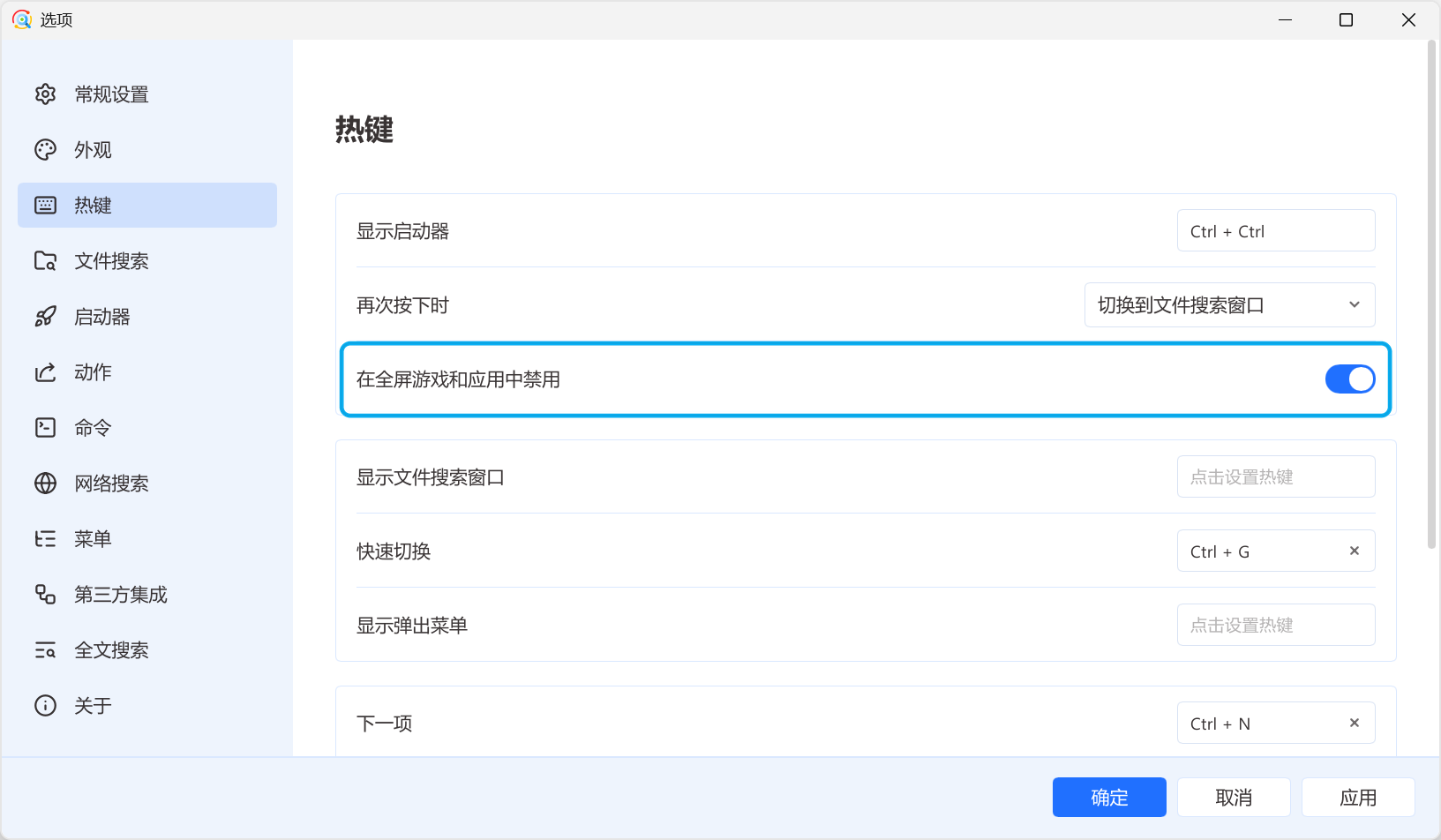The width and height of the screenshot is (1441, 840).
Task: Click the terminal icon for 命令
Action: coord(45,428)
